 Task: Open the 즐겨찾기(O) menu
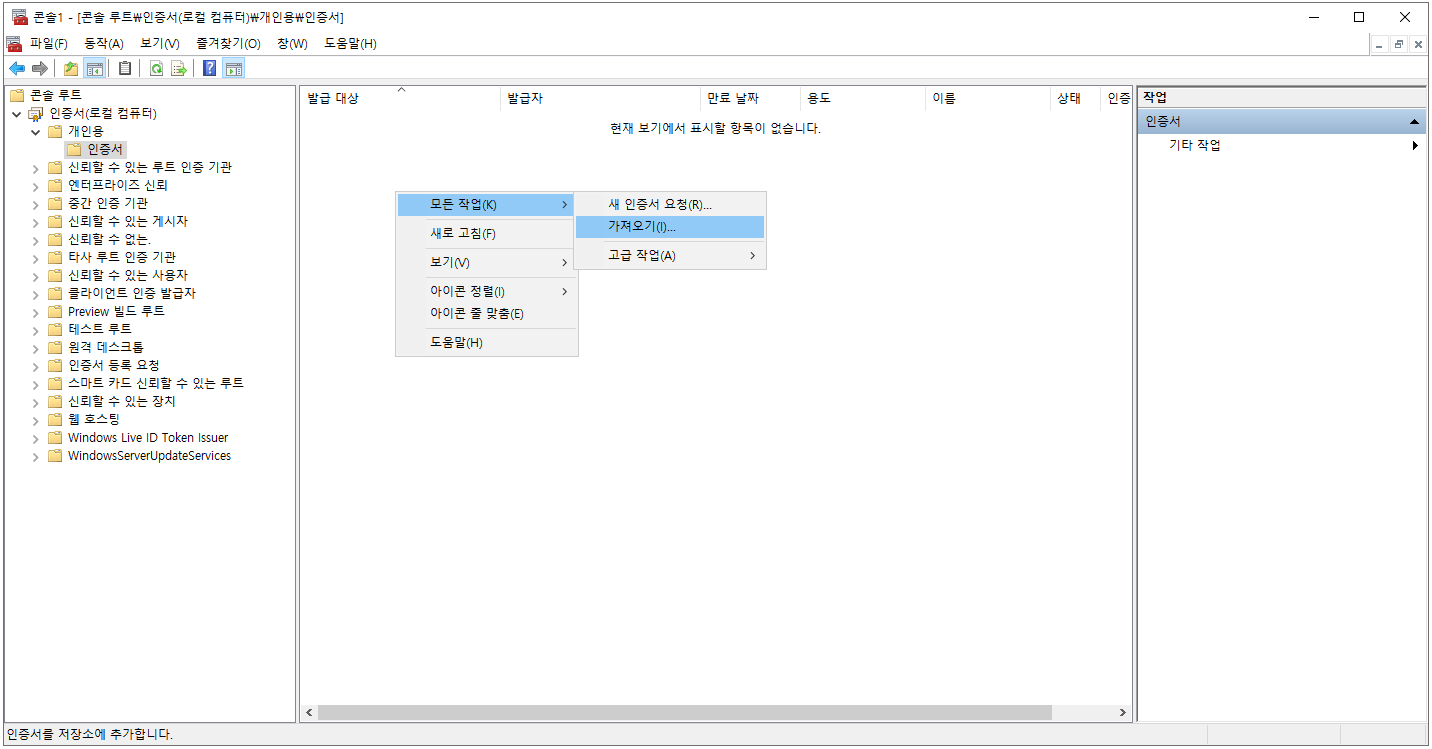click(228, 43)
